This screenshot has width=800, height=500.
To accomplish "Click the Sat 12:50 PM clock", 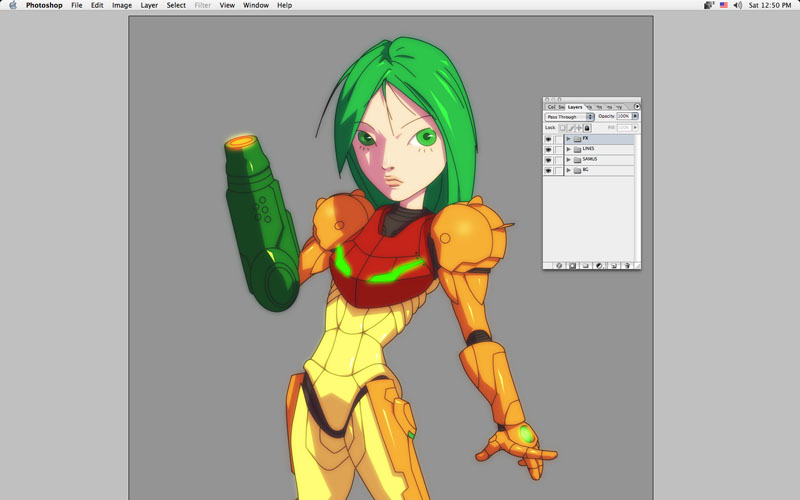I will pyautogui.click(x=769, y=5).
